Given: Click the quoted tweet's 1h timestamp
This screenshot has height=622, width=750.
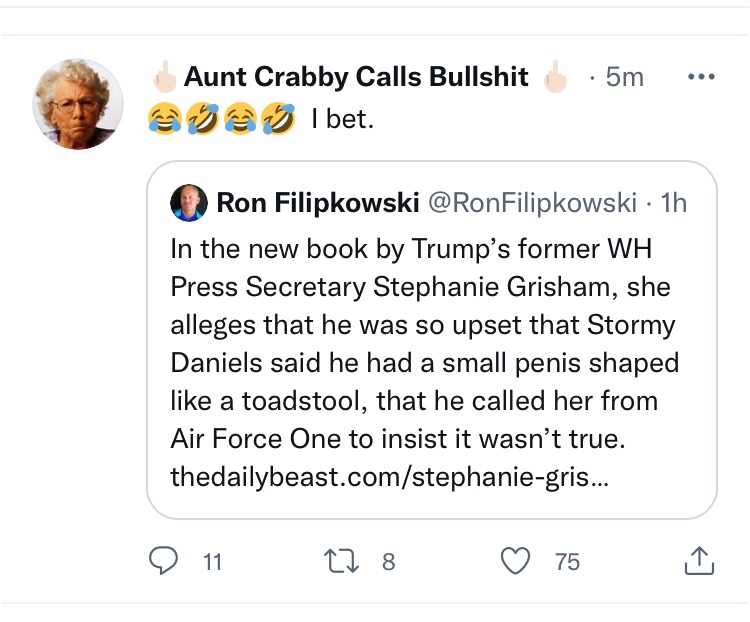Looking at the screenshot, I should 675,203.
